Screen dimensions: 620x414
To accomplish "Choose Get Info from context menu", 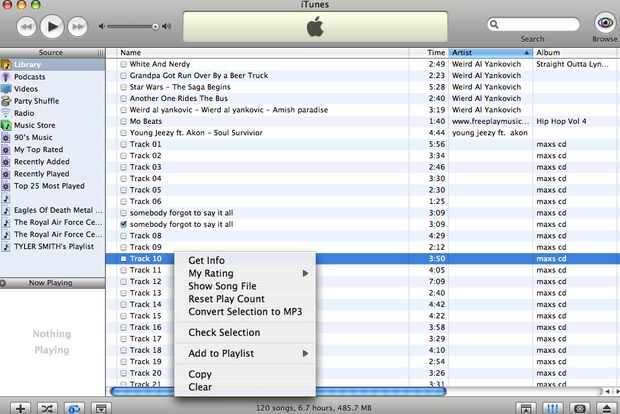I will [245, 260].
